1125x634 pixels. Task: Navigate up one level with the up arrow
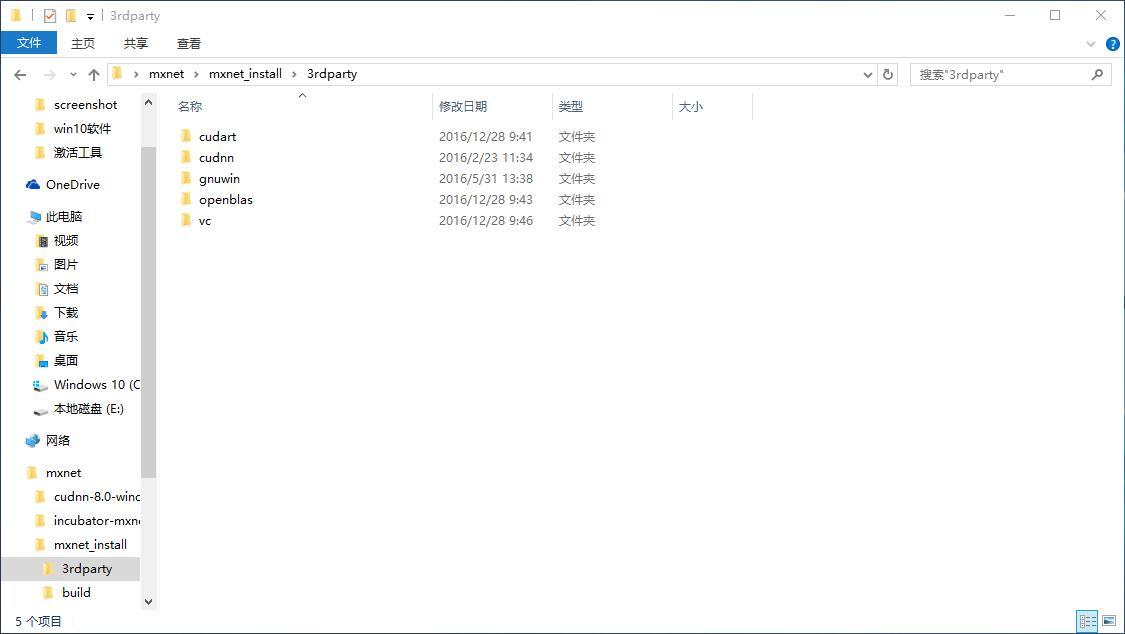[x=93, y=74]
